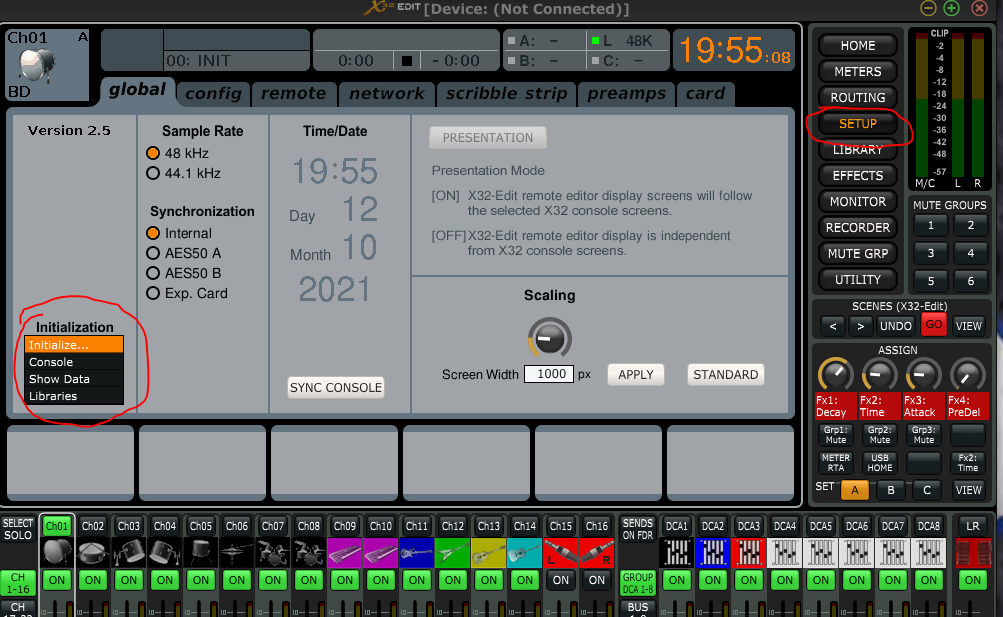Choose Exp. Card as sync source
This screenshot has width=1003, height=617.
pos(153,293)
